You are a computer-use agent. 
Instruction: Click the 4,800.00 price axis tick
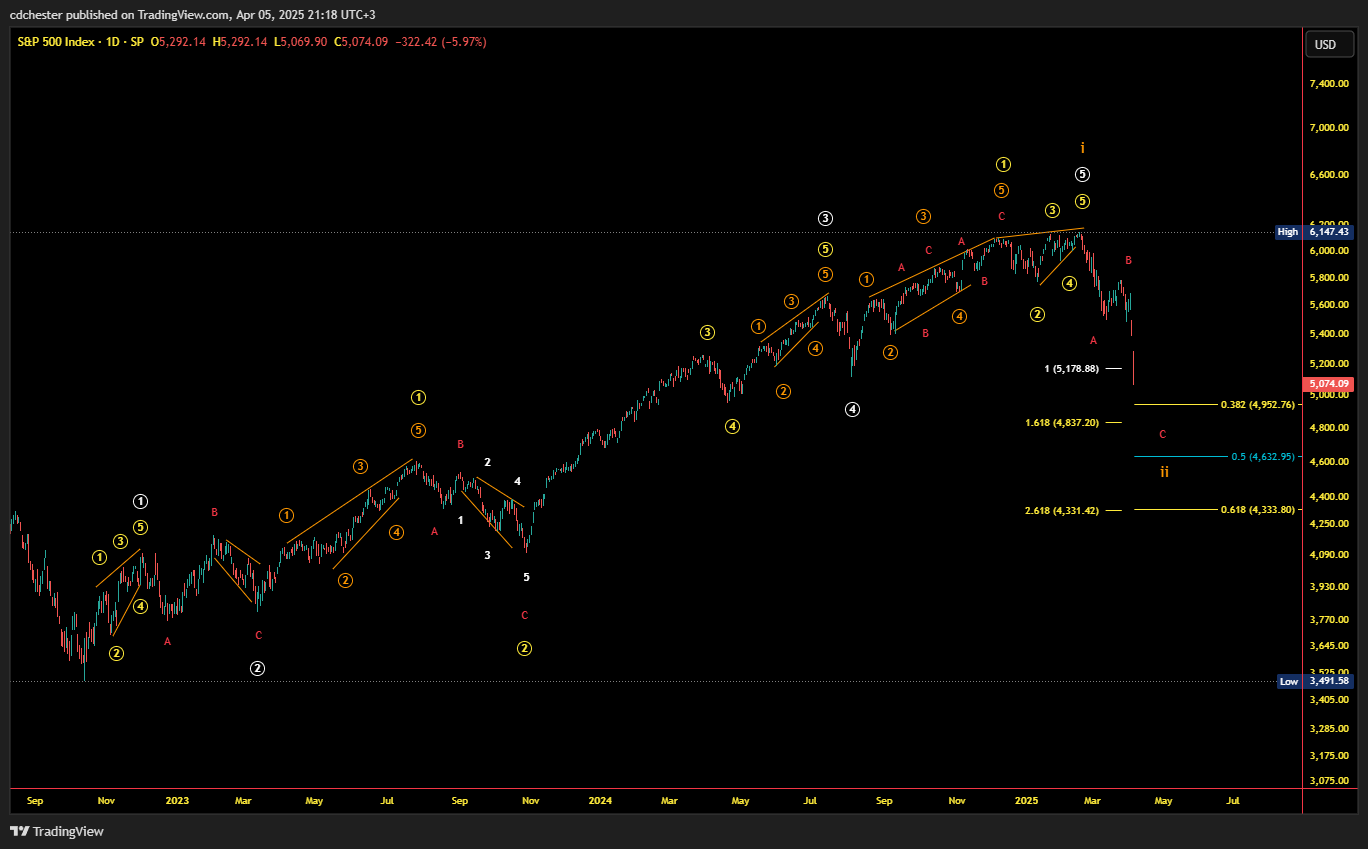1328,428
